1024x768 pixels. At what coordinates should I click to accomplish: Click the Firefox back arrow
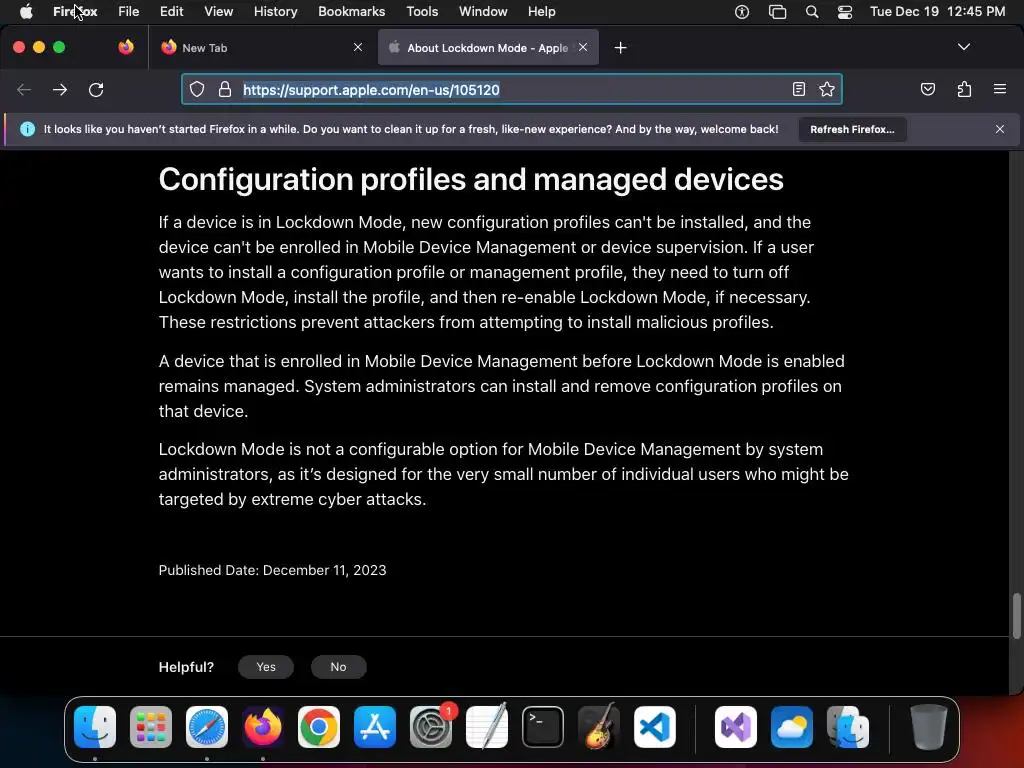(24, 89)
